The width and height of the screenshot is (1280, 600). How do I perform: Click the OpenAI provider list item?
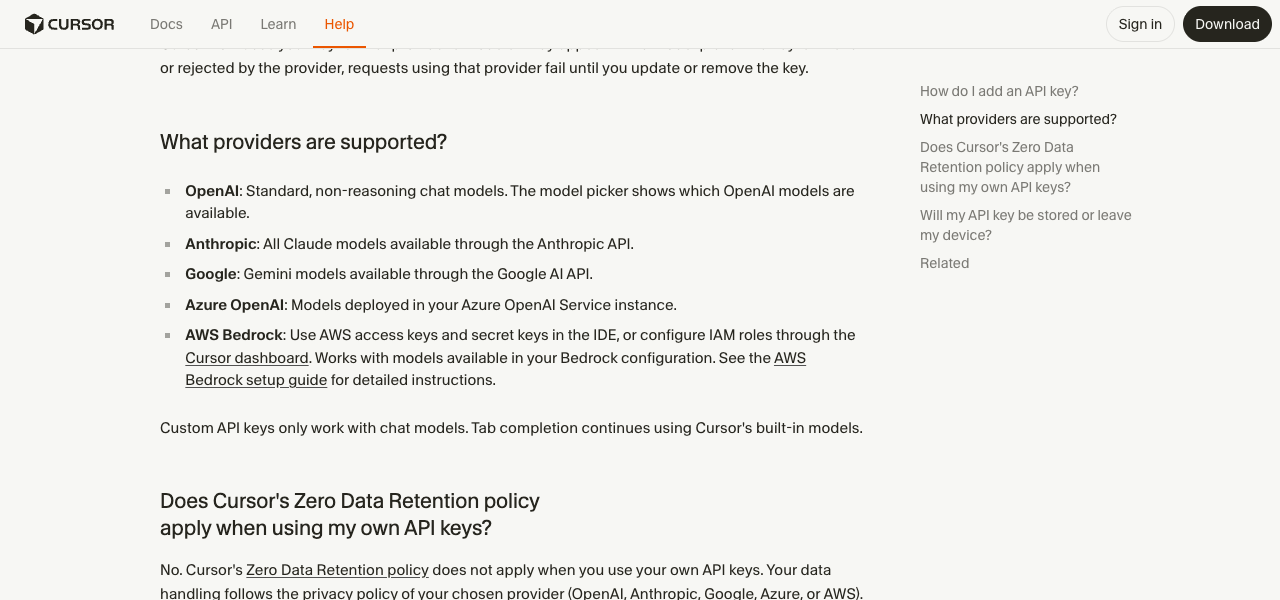pos(520,202)
